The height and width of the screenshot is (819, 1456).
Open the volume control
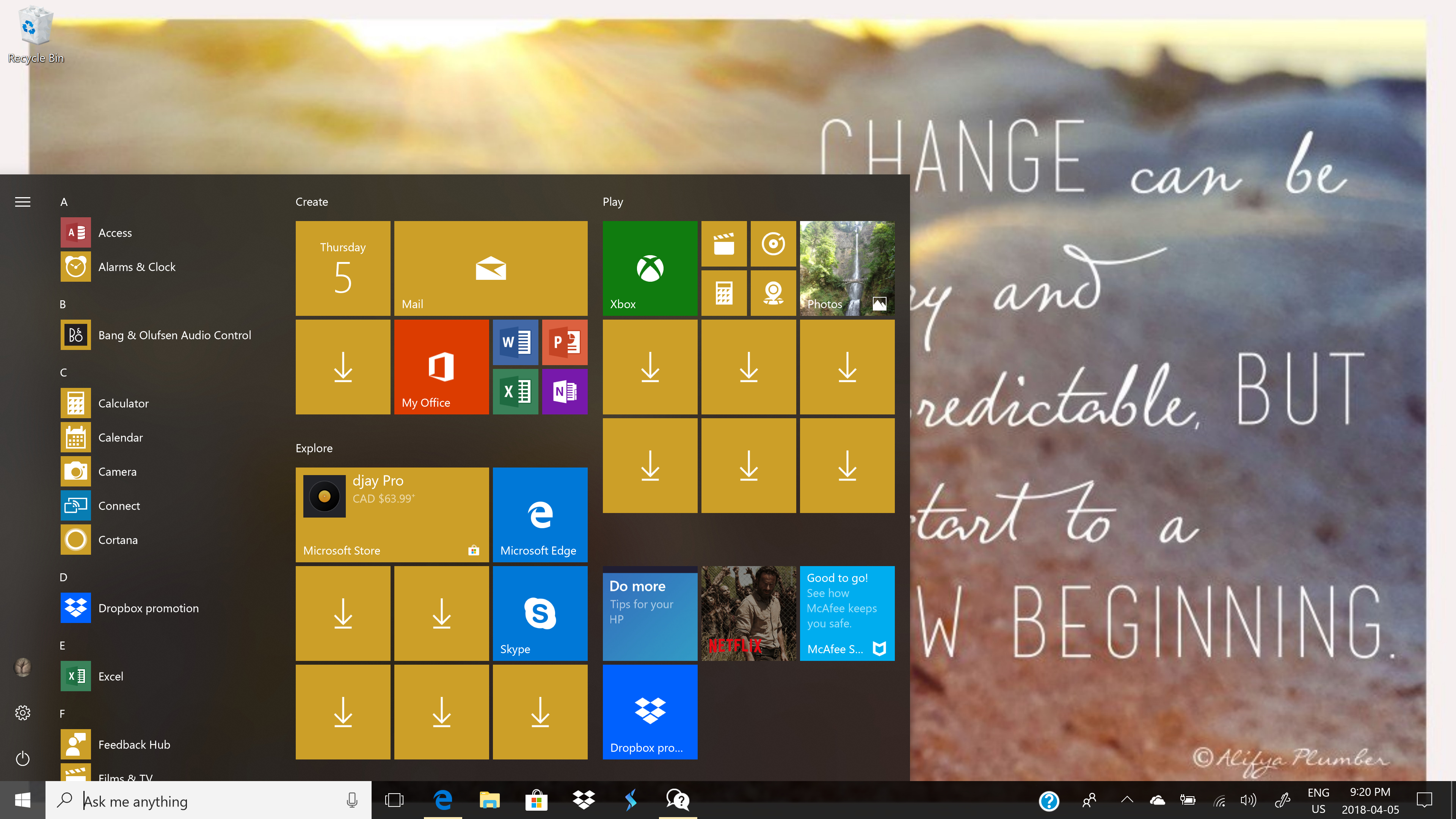1248,800
